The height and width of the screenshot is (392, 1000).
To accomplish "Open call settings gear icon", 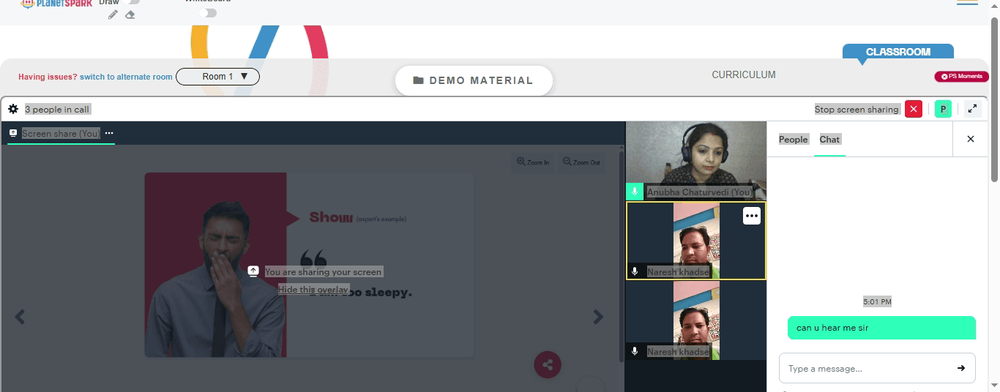I will point(13,109).
